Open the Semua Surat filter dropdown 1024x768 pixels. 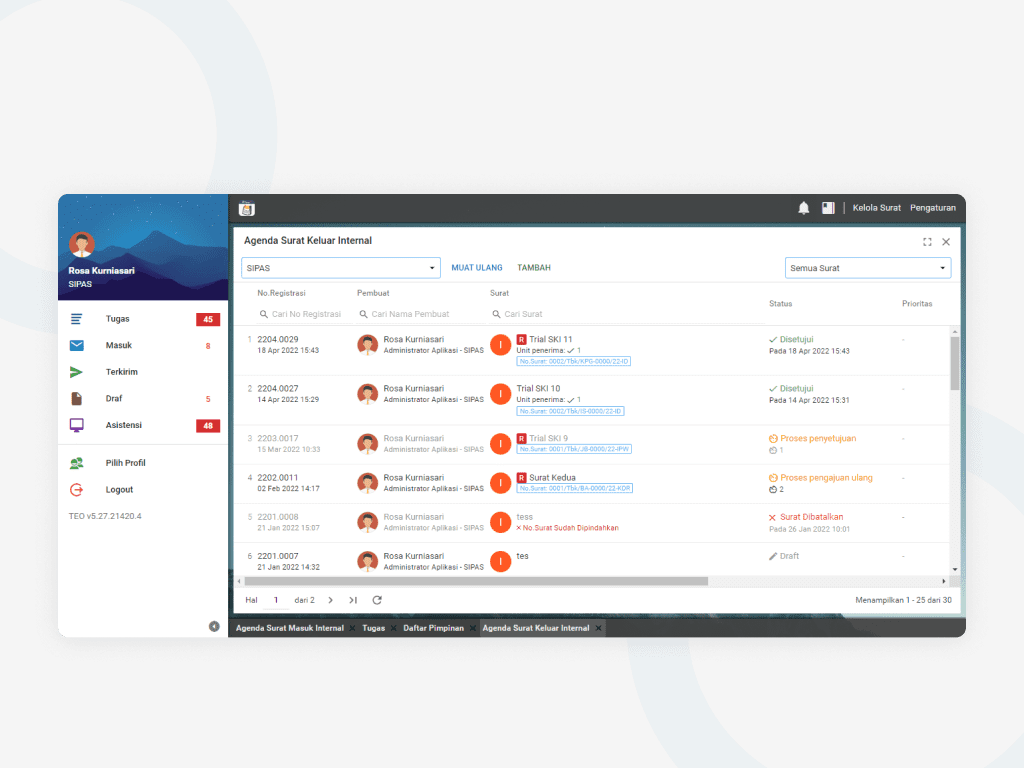click(x=867, y=268)
